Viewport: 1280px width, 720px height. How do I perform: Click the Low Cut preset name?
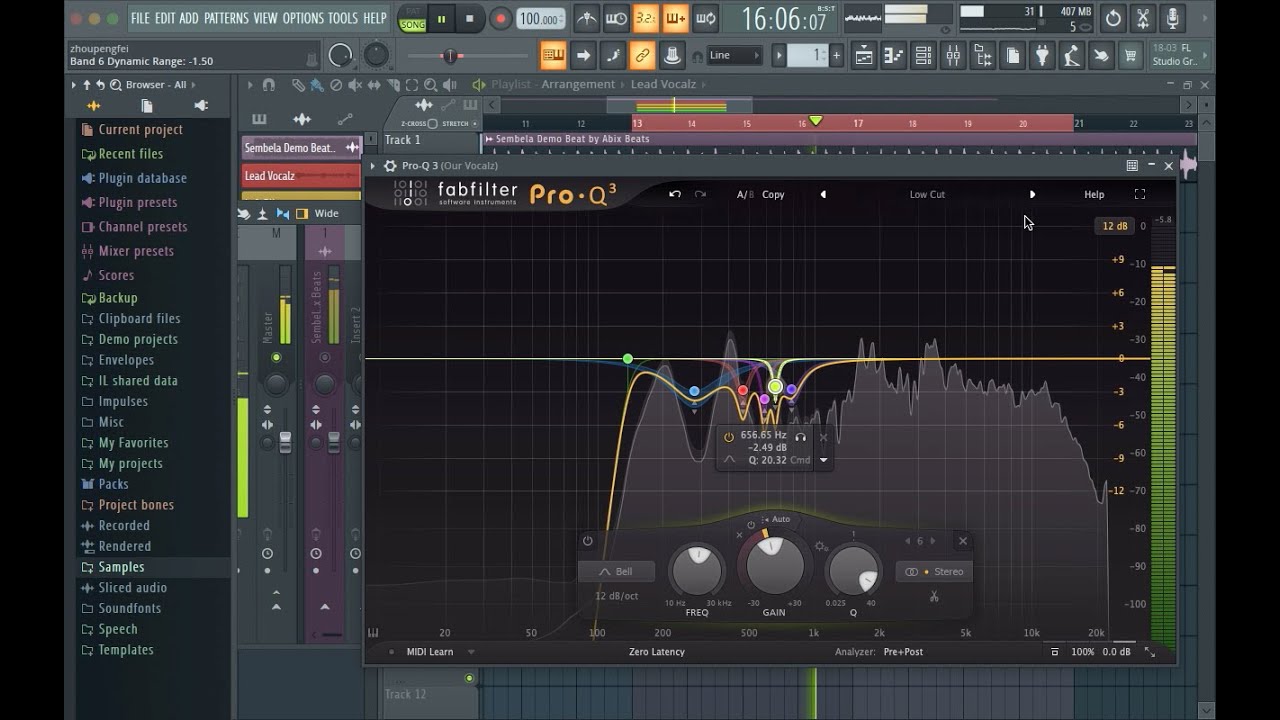coord(927,194)
